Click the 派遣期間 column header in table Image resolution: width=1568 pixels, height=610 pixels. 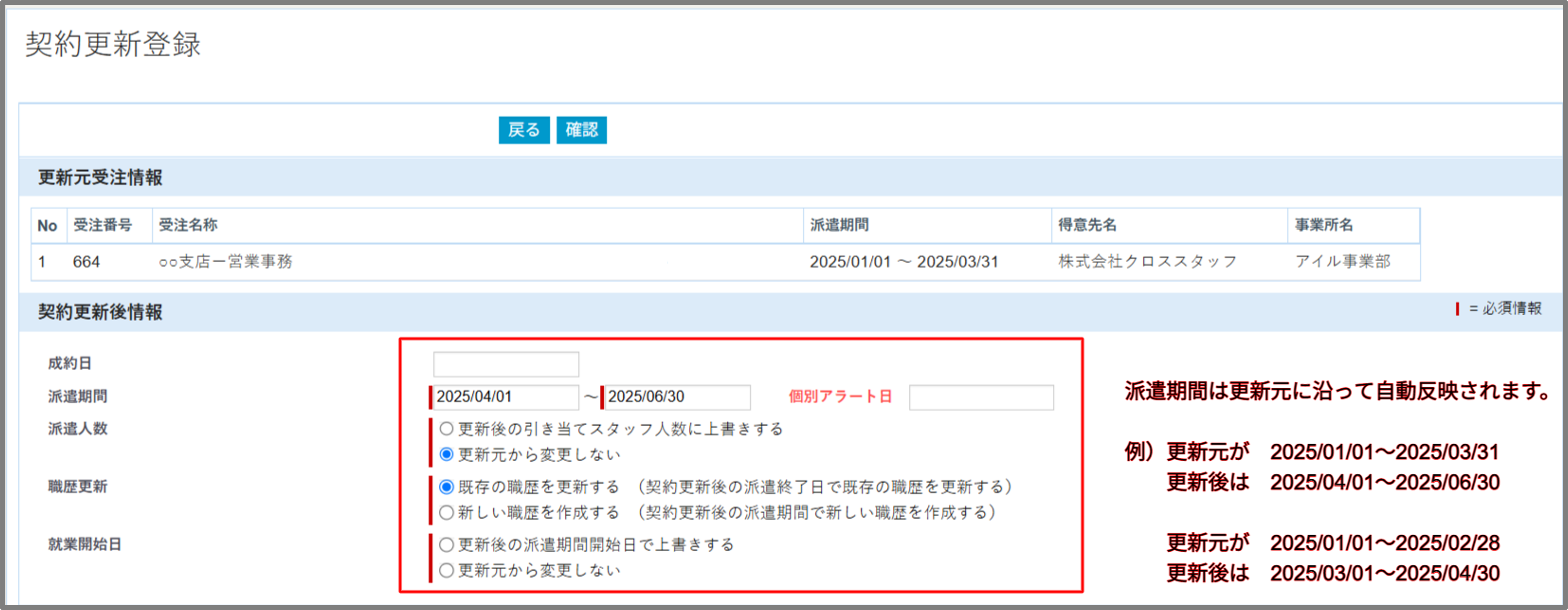pyautogui.click(x=839, y=225)
